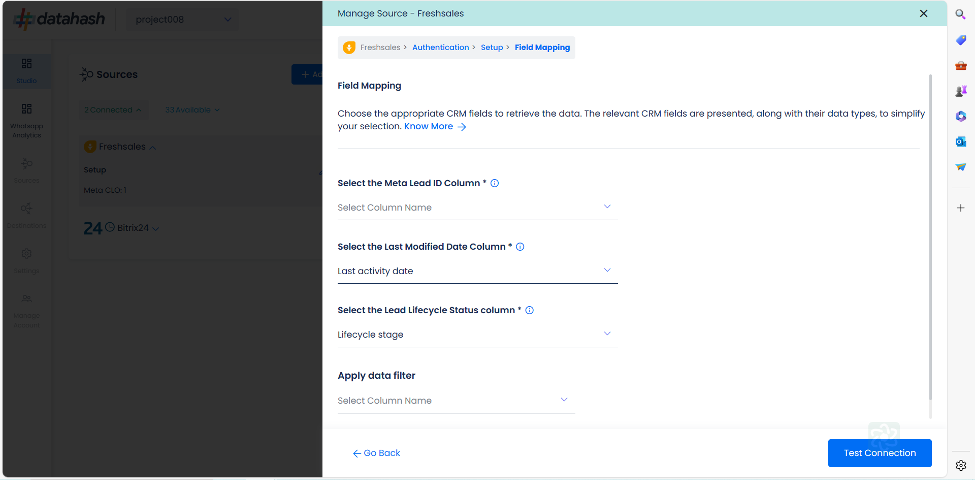Click the Know More link
The width and height of the screenshot is (977, 481).
pyautogui.click(x=435, y=126)
